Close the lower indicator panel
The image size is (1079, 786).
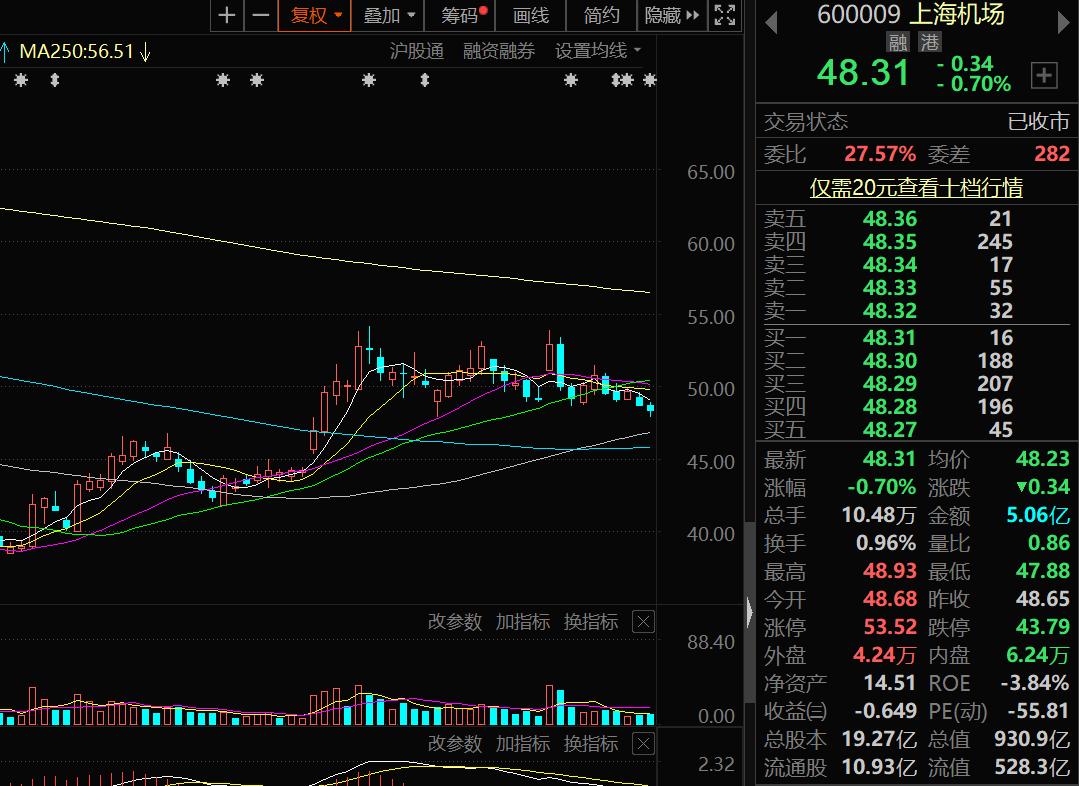[643, 744]
